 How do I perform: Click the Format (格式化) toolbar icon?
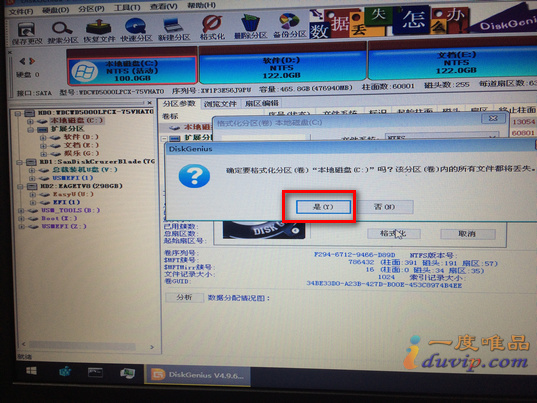(x=212, y=28)
